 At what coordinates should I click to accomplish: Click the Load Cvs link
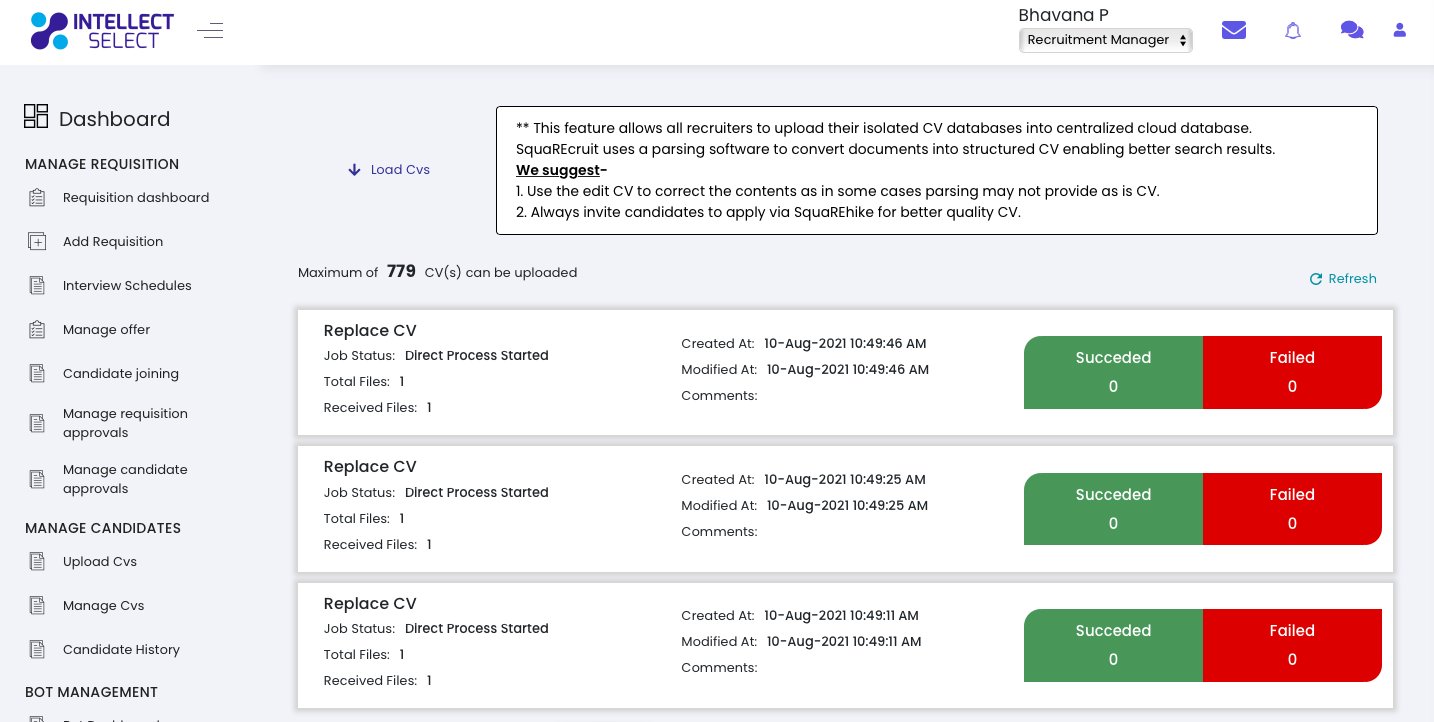tap(400, 170)
